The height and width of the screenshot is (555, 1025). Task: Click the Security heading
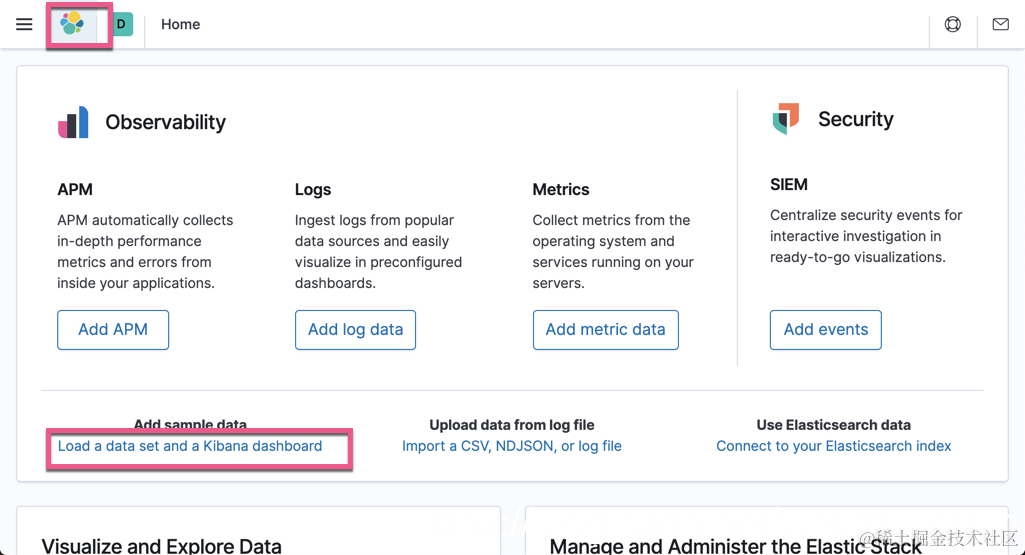[x=856, y=119]
